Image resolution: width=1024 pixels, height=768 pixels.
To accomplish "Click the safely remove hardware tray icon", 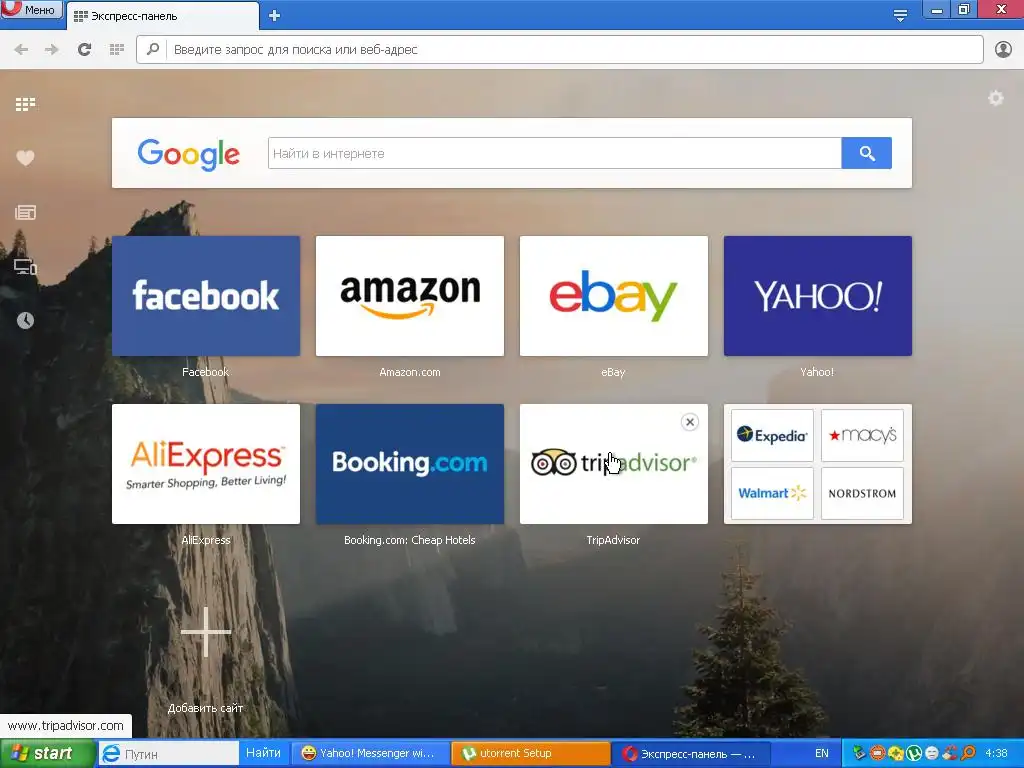I will (859, 753).
